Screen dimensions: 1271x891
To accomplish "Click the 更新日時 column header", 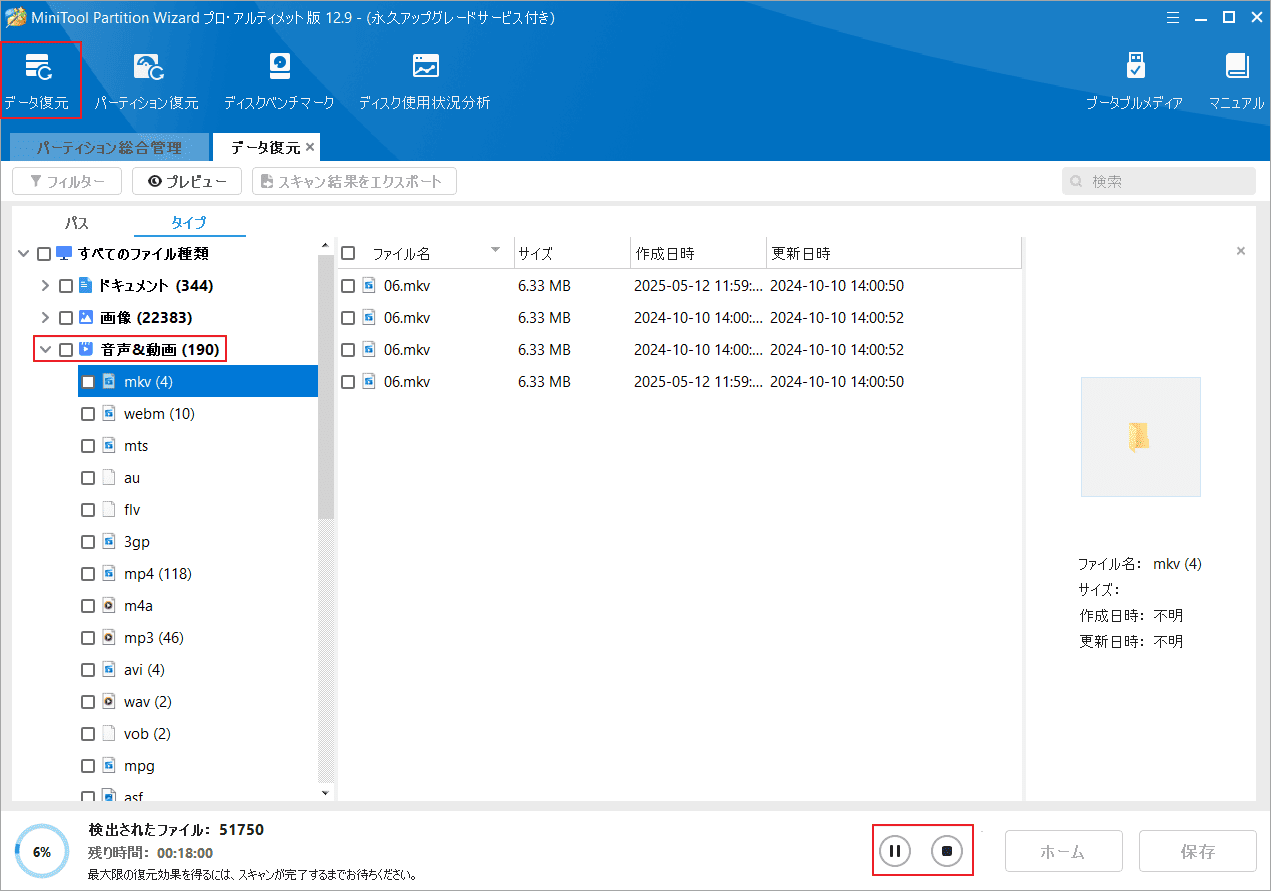I will point(894,254).
